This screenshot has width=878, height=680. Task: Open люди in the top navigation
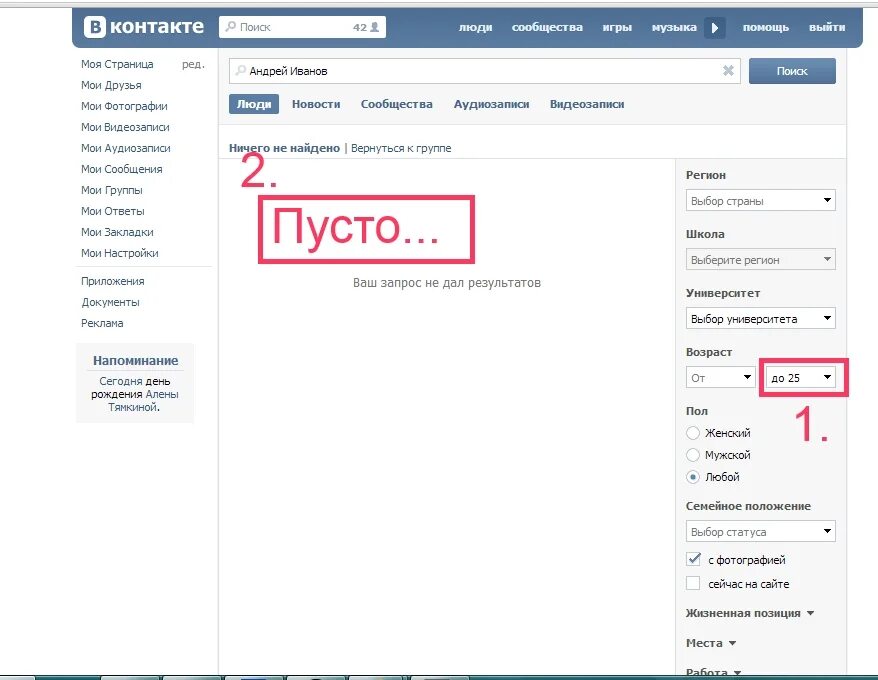475,27
